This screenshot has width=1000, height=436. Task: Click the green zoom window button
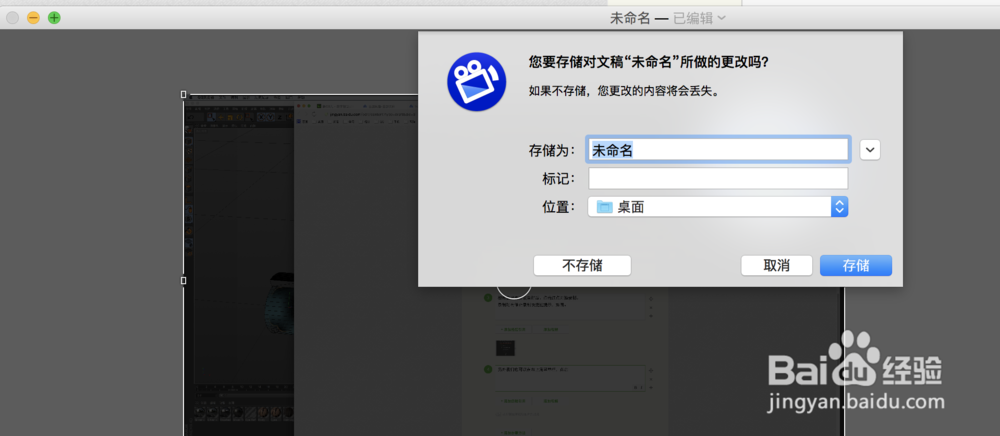point(55,18)
